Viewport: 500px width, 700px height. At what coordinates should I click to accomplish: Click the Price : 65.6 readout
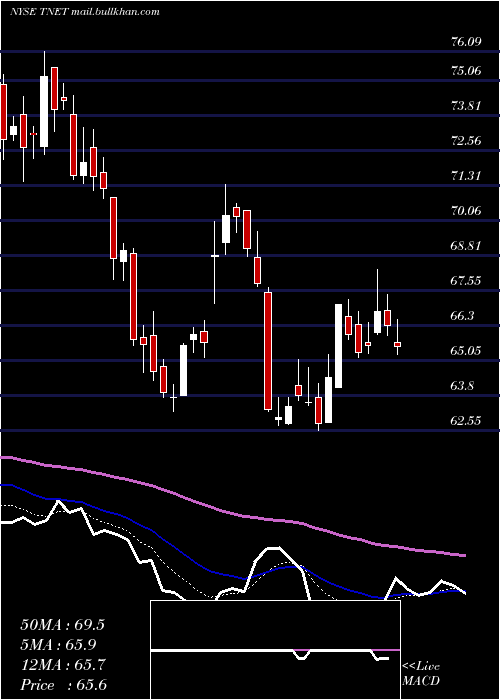click(x=63, y=685)
